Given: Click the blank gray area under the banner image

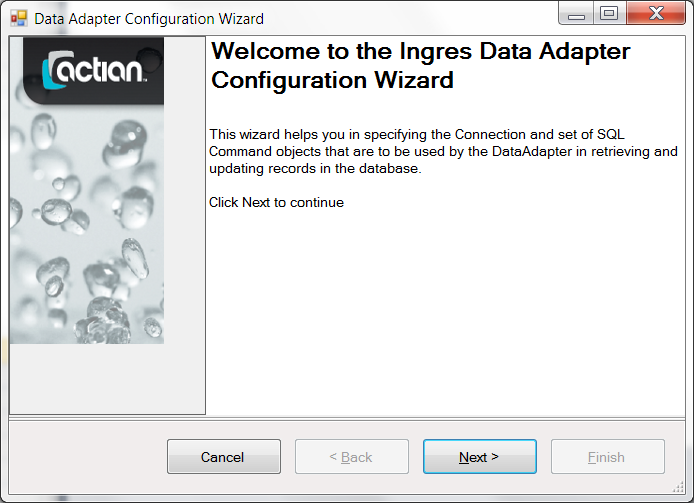Looking at the screenshot, I should pos(106,379).
